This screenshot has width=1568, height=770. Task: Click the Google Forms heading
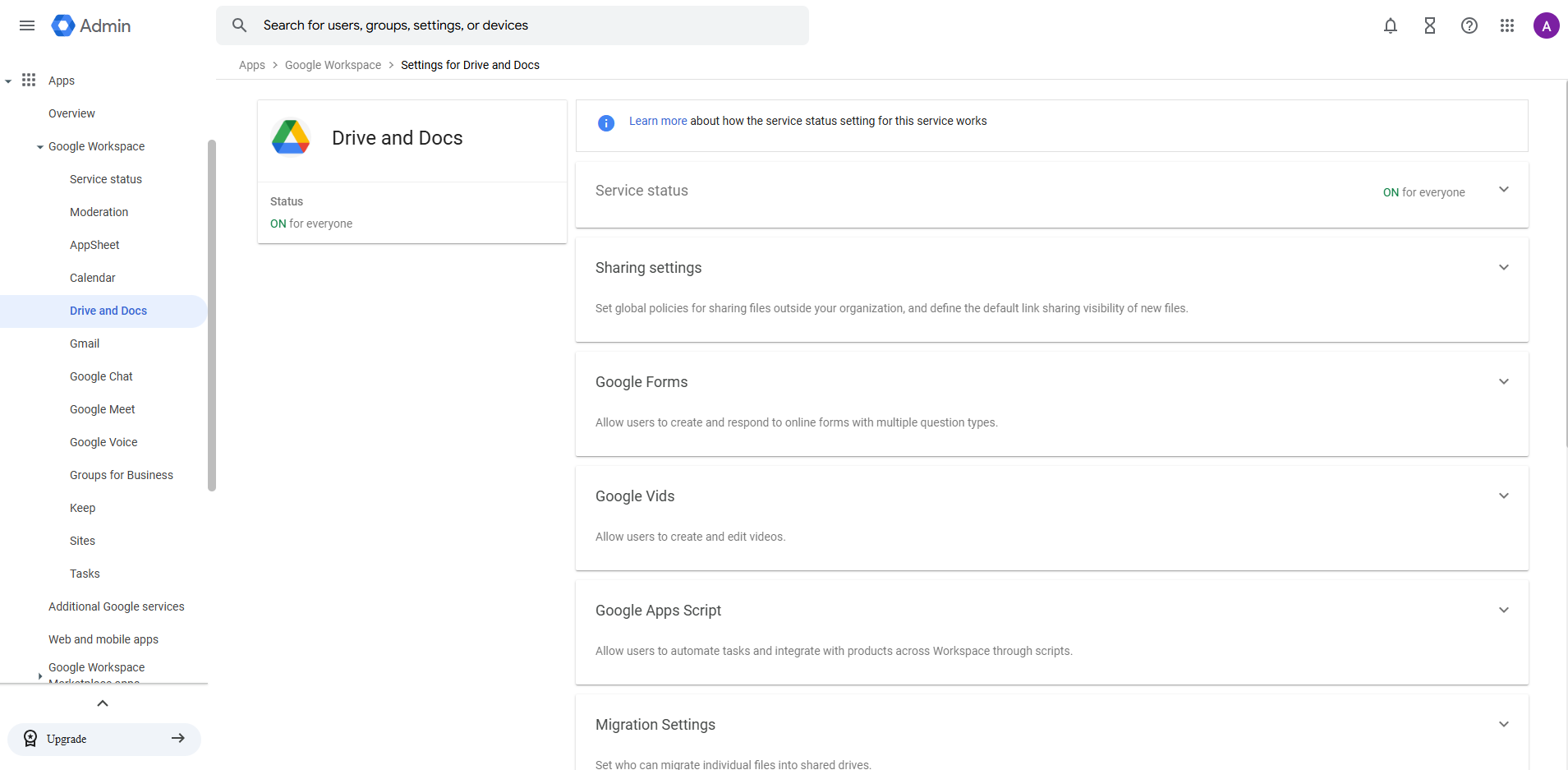(x=641, y=382)
